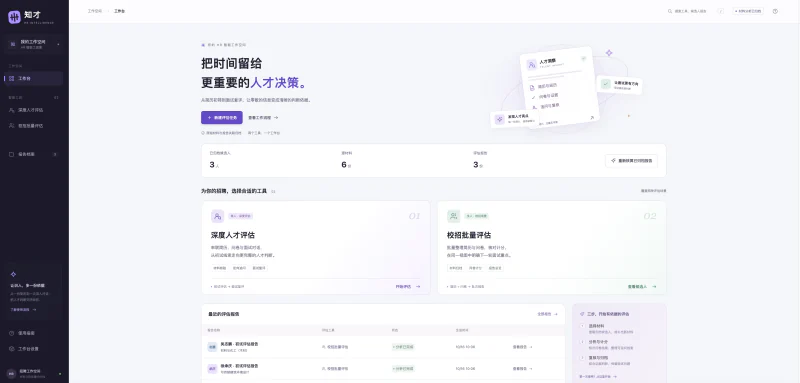800x383 pixels.
Task: Open the help question-mark icon top right
Action: coord(775,11)
